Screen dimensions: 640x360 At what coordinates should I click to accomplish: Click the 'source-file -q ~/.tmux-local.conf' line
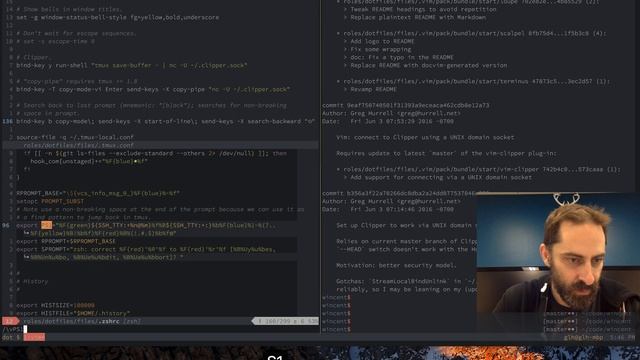[75, 137]
